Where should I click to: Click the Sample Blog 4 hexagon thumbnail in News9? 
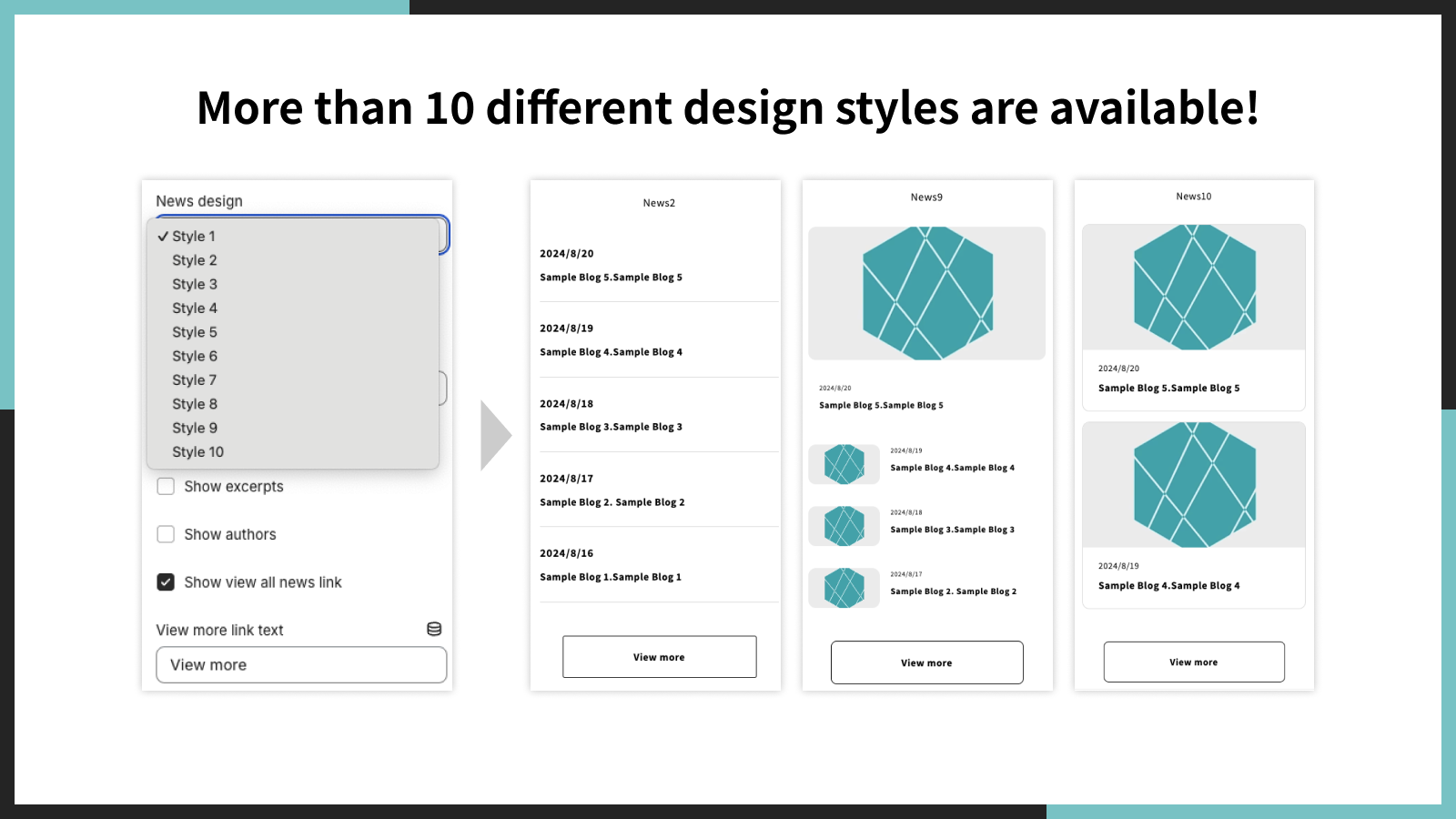click(844, 464)
